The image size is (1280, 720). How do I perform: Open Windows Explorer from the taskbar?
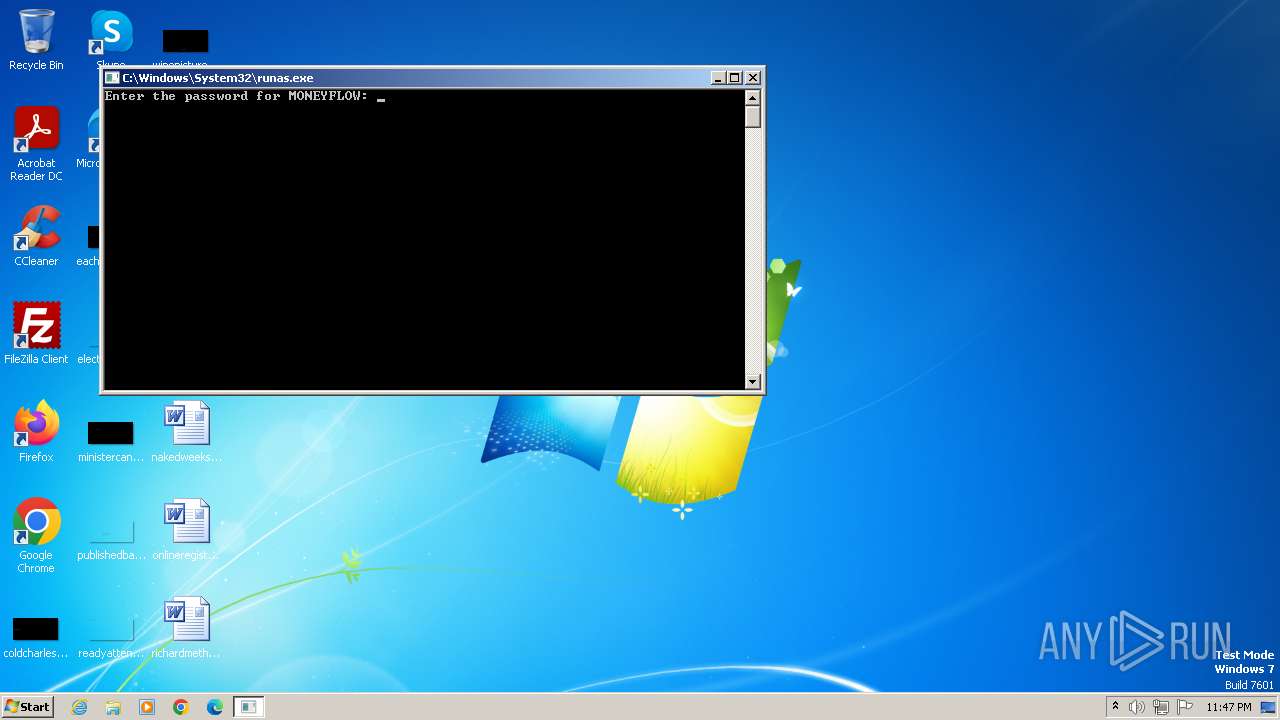[113, 707]
